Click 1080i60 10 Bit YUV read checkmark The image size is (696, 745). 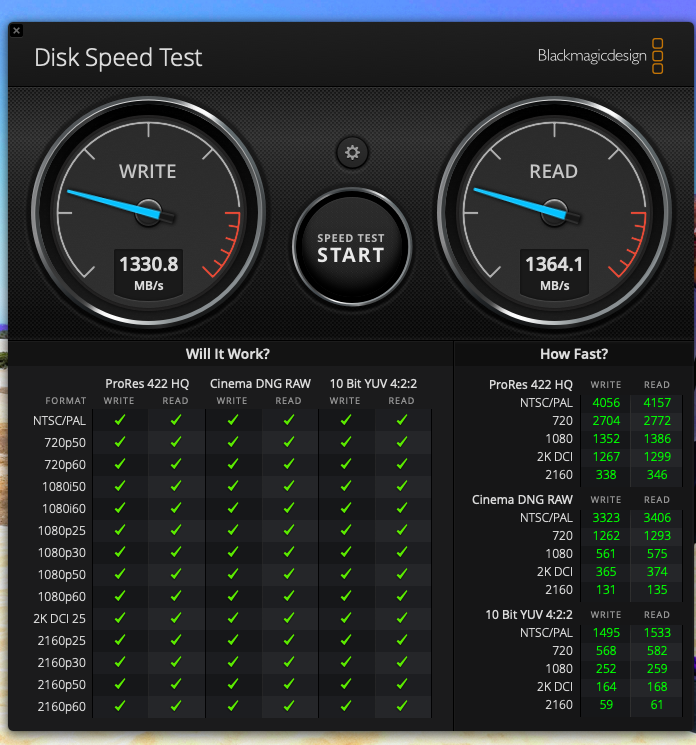pos(402,508)
